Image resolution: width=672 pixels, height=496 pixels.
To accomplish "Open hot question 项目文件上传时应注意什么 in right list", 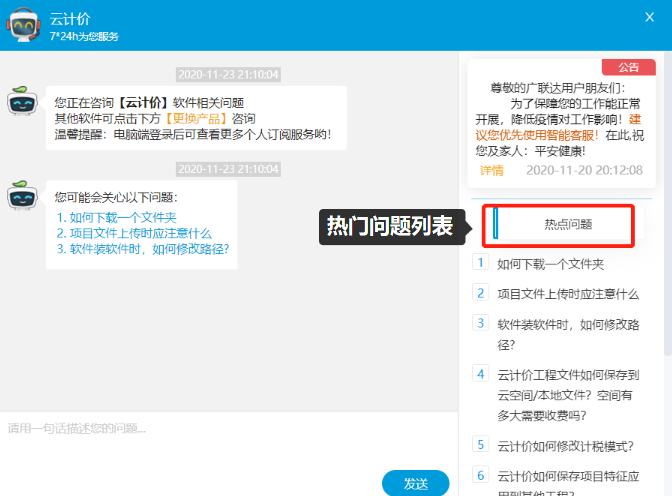I will click(x=568, y=294).
